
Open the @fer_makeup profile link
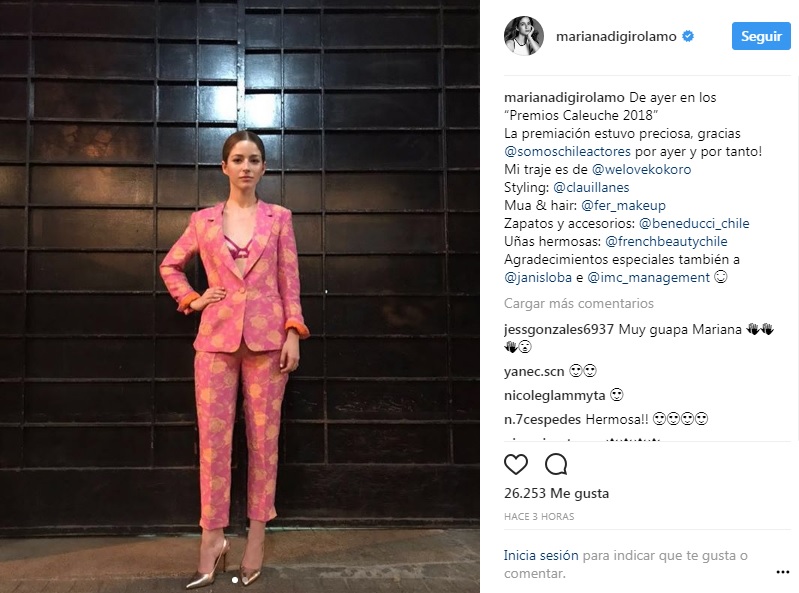[623, 205]
